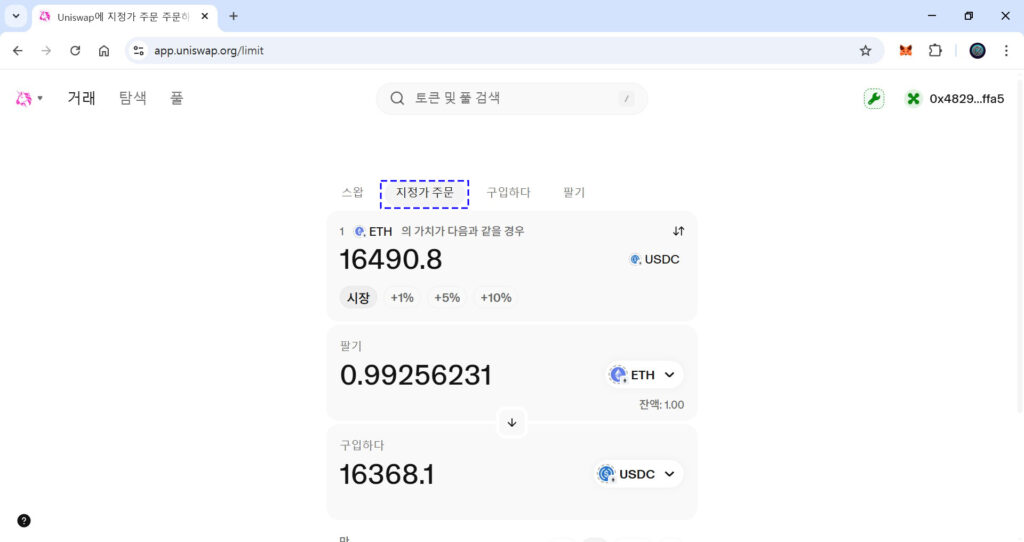The width and height of the screenshot is (1024, 542).
Task: Click the MetaMask fox extension icon
Action: point(906,50)
